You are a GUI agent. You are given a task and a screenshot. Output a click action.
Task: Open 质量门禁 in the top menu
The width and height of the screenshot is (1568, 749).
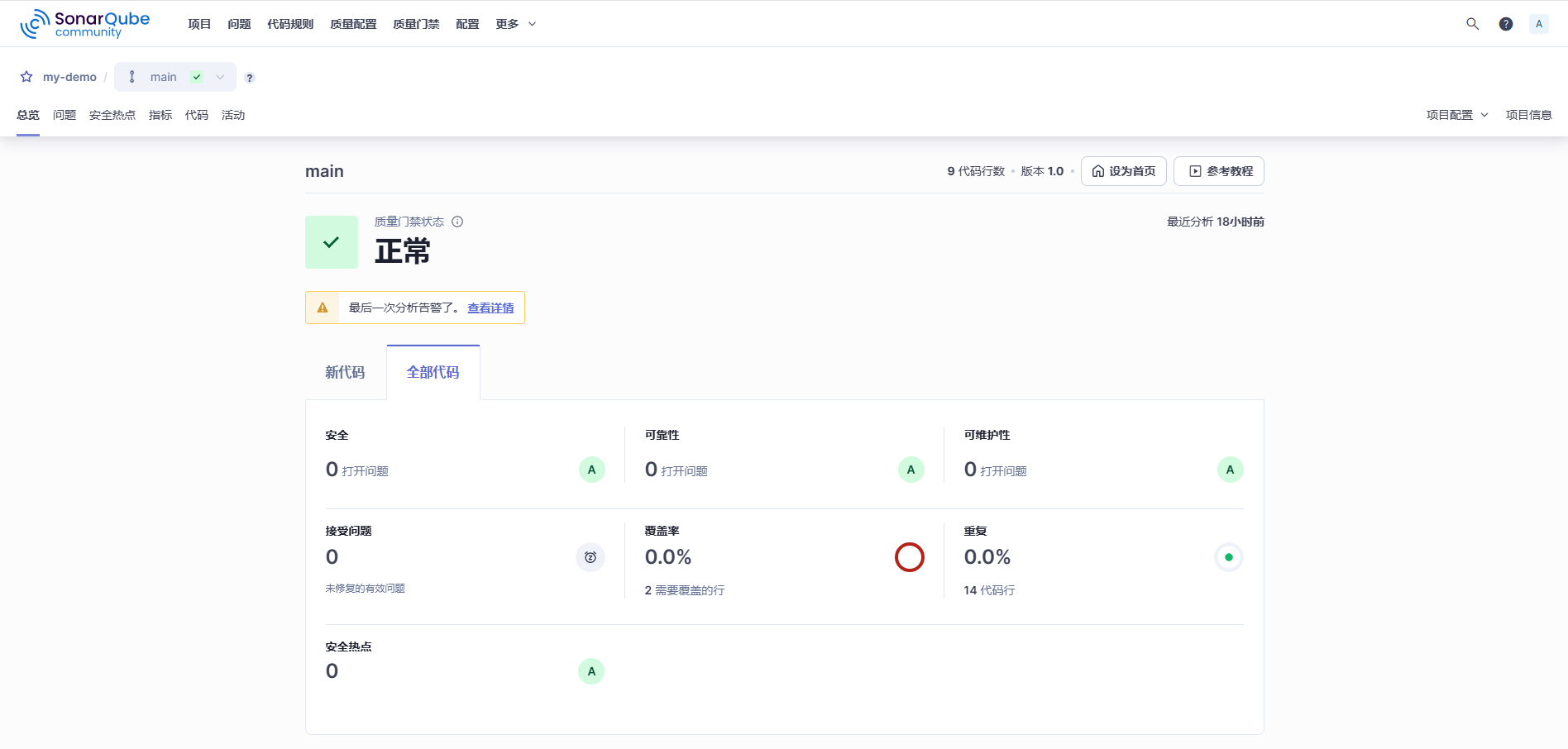point(416,24)
